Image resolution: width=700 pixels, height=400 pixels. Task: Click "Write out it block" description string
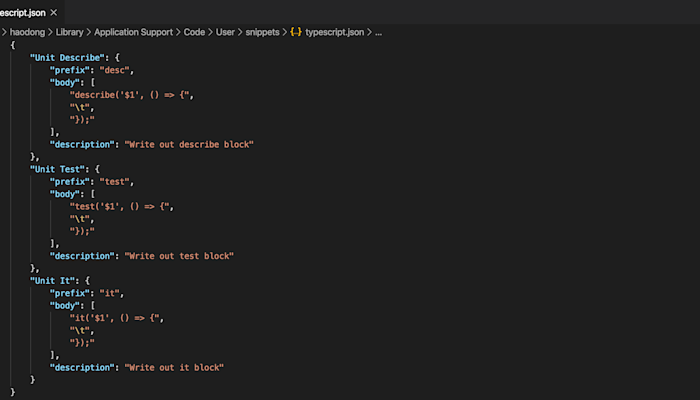(174, 367)
